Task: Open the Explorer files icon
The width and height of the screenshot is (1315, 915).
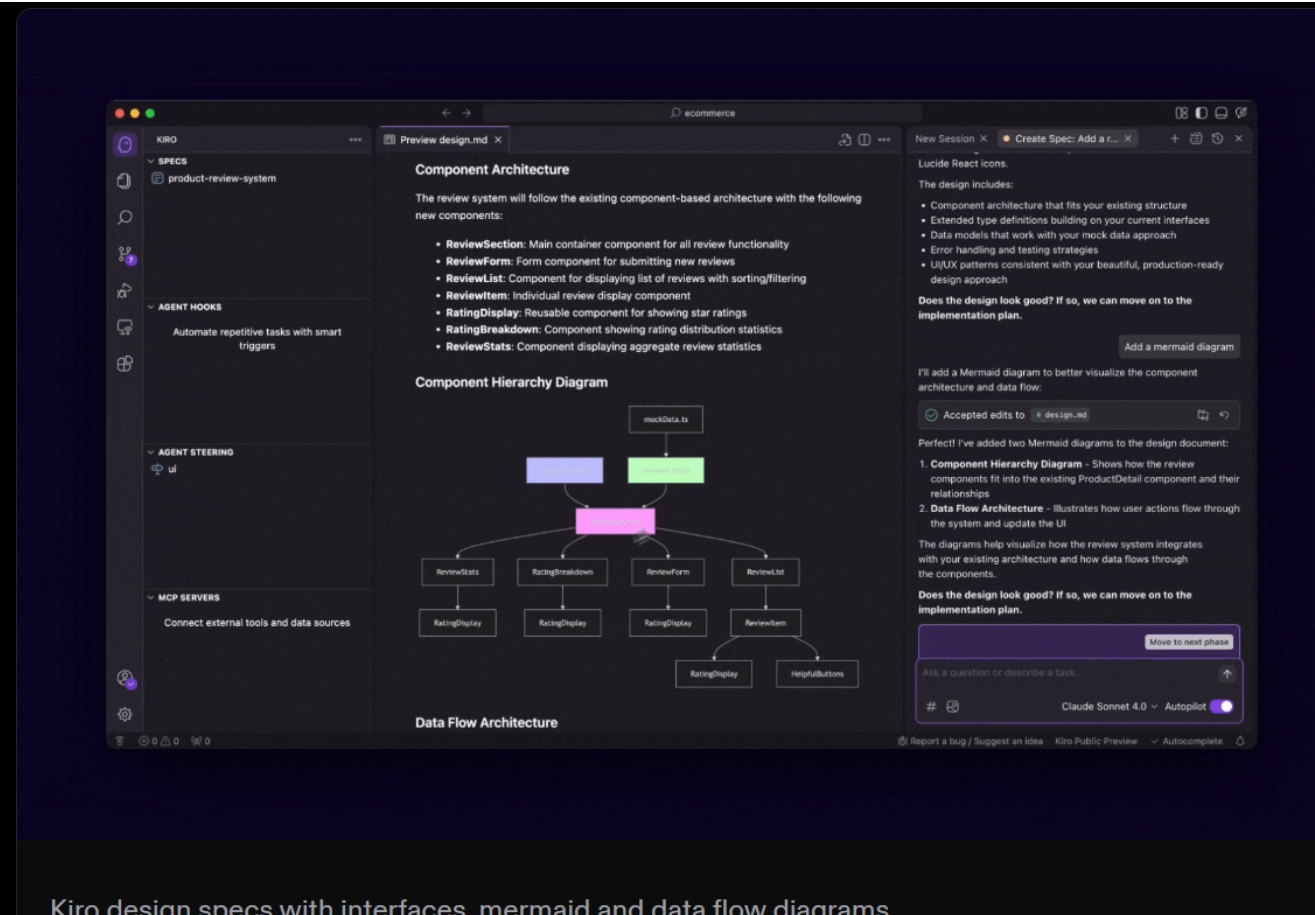Action: (x=125, y=181)
